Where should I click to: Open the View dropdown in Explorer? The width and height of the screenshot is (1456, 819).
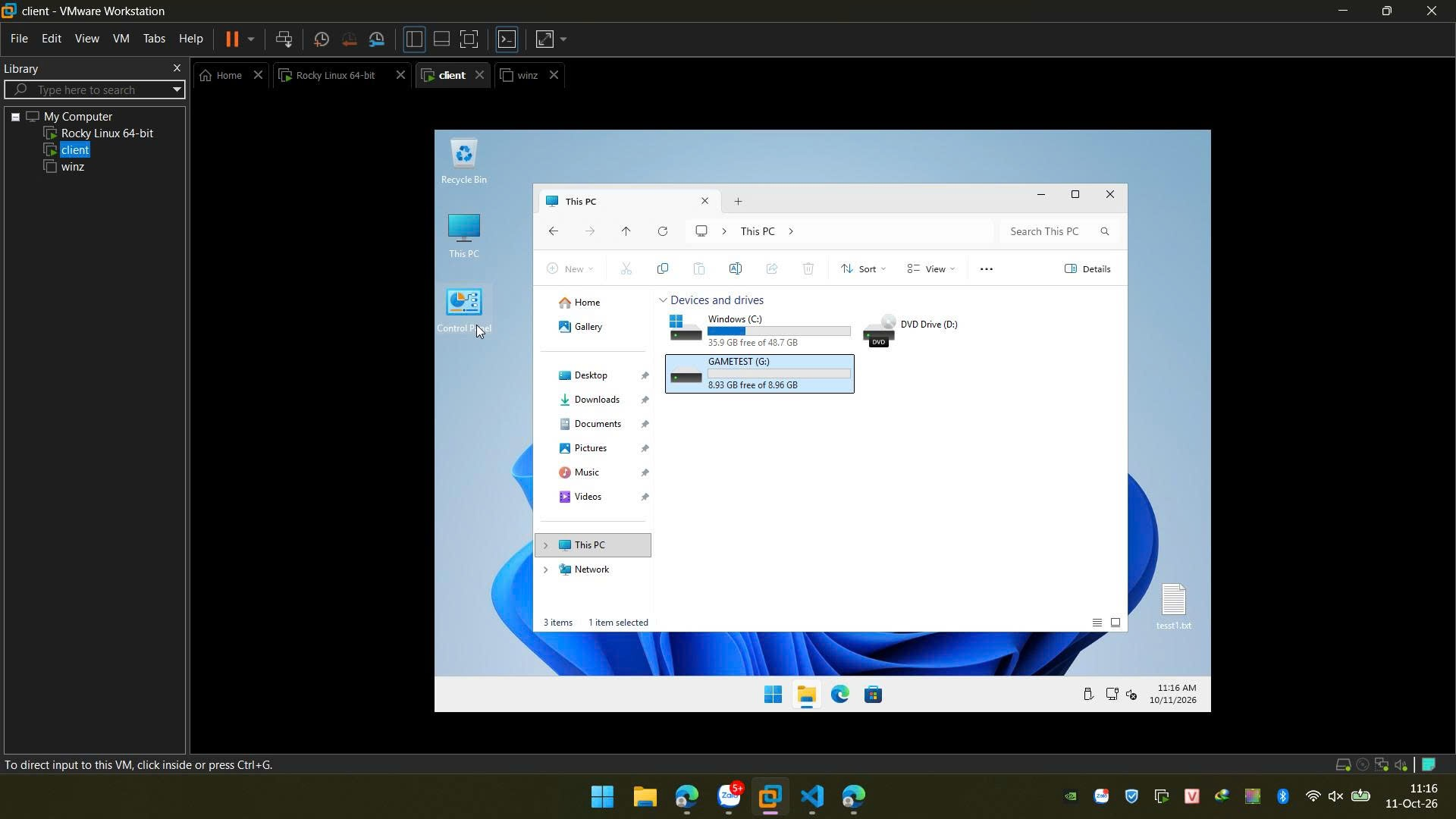click(931, 268)
